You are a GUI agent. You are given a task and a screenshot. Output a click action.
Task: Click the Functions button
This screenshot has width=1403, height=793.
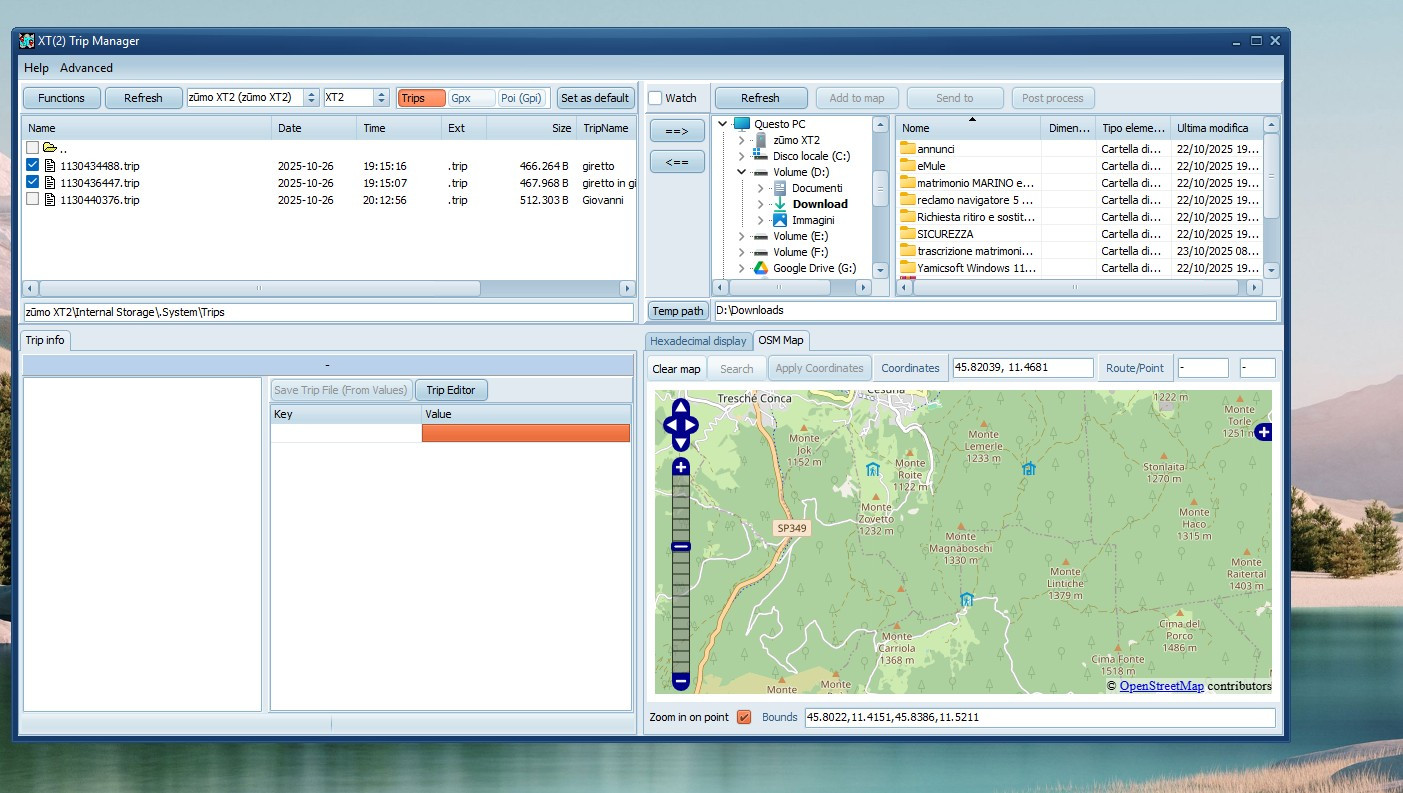[x=62, y=98]
